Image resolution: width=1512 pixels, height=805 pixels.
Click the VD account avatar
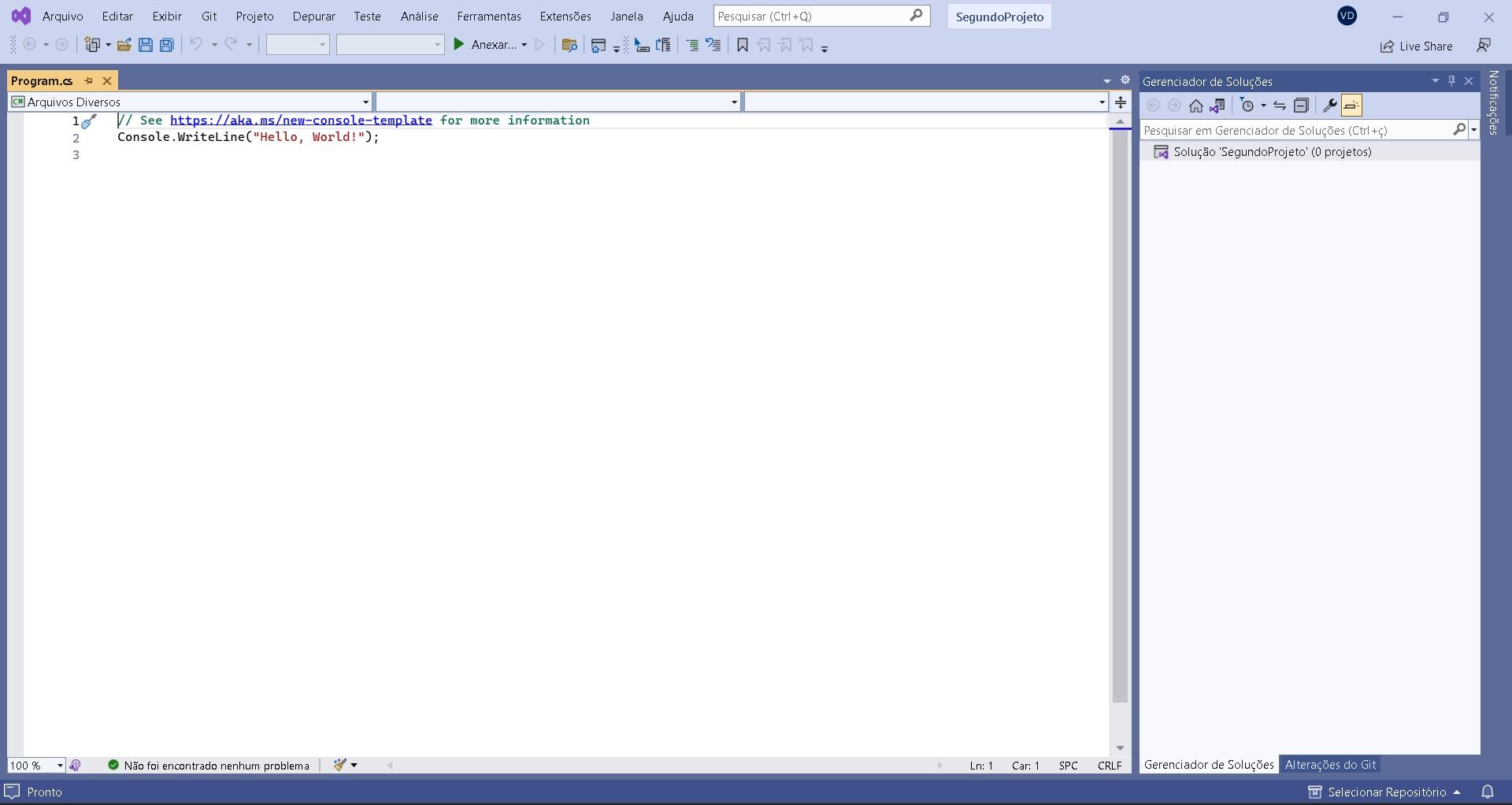click(1347, 16)
